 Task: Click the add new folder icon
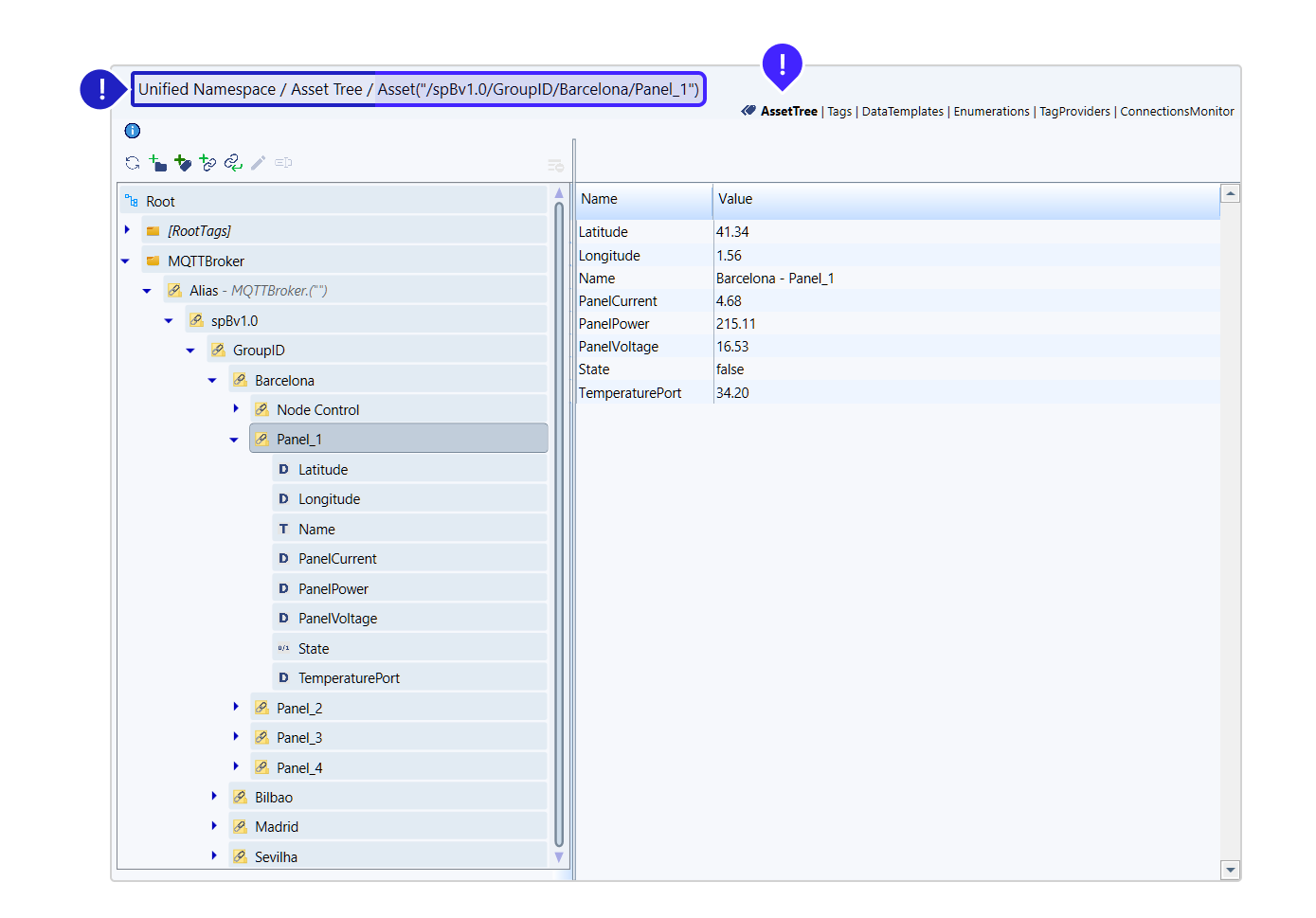158,163
